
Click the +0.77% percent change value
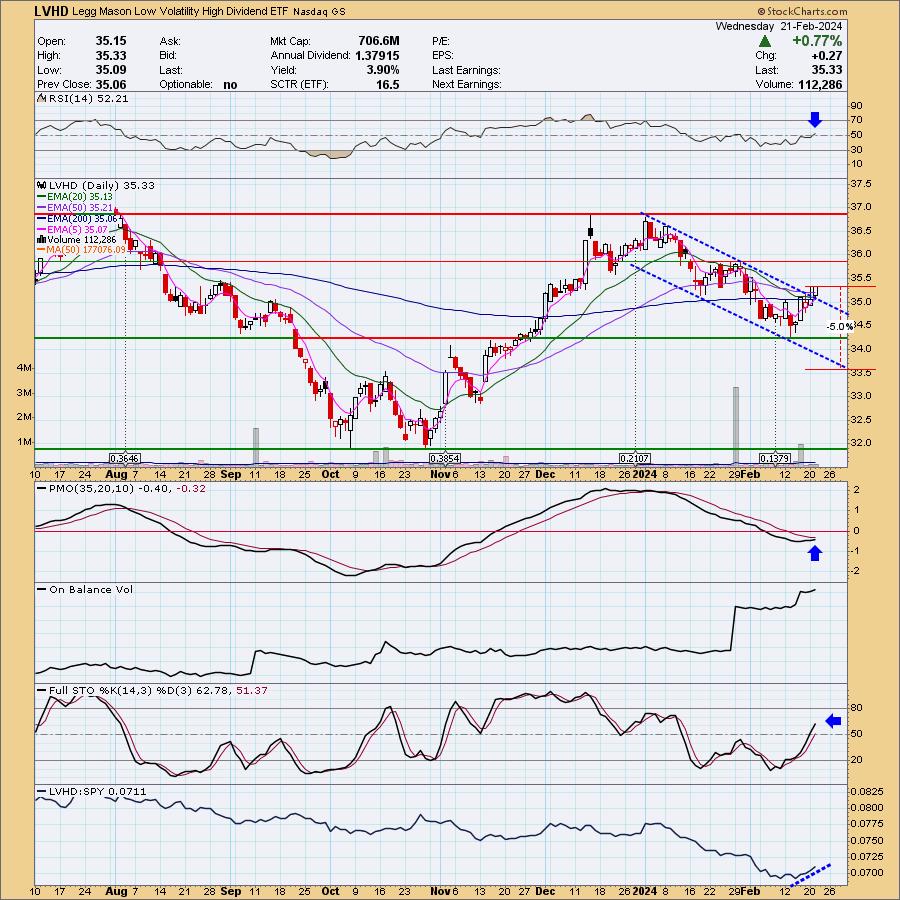point(817,41)
